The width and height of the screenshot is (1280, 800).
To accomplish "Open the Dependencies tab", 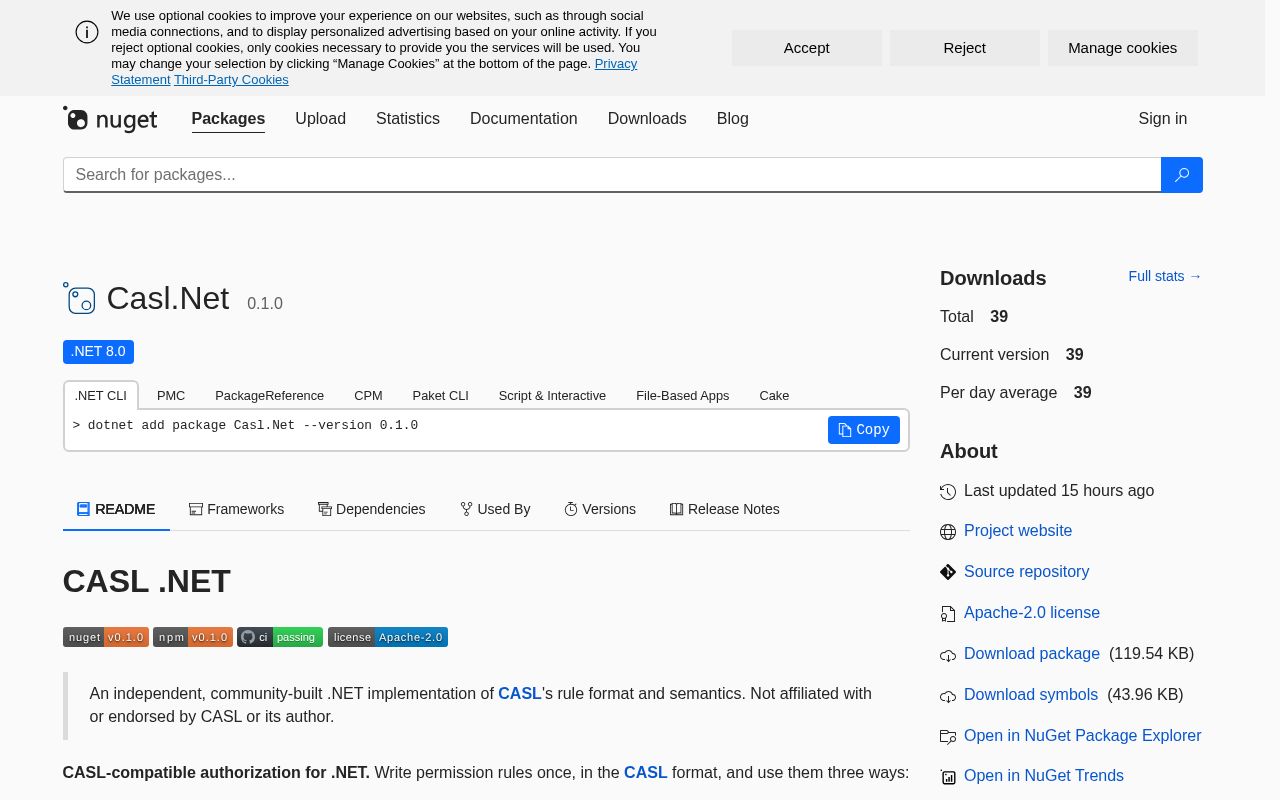I will (371, 509).
